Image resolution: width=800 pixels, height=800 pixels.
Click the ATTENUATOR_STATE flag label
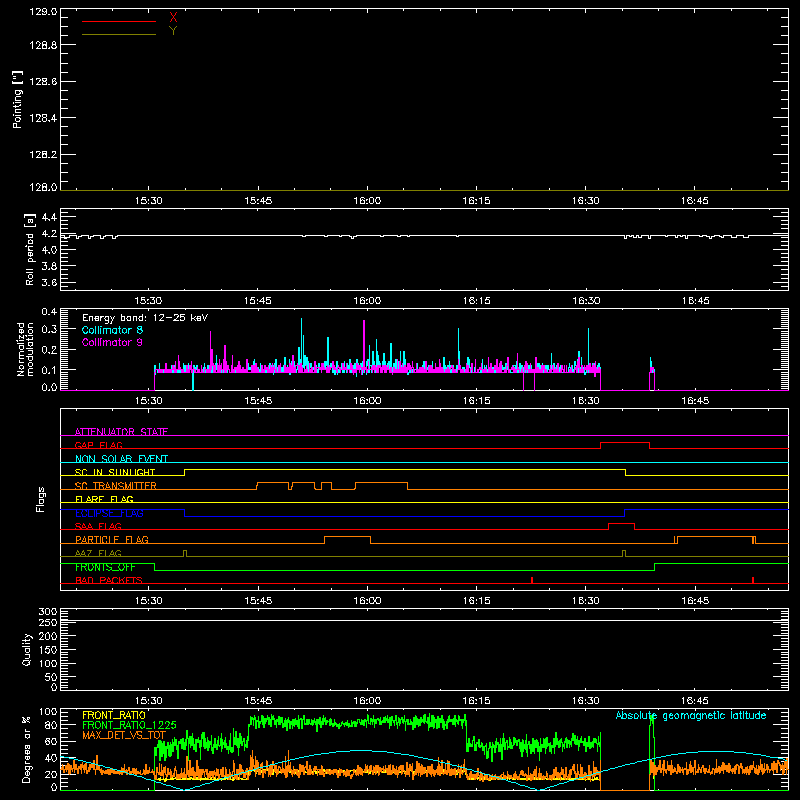121,432
